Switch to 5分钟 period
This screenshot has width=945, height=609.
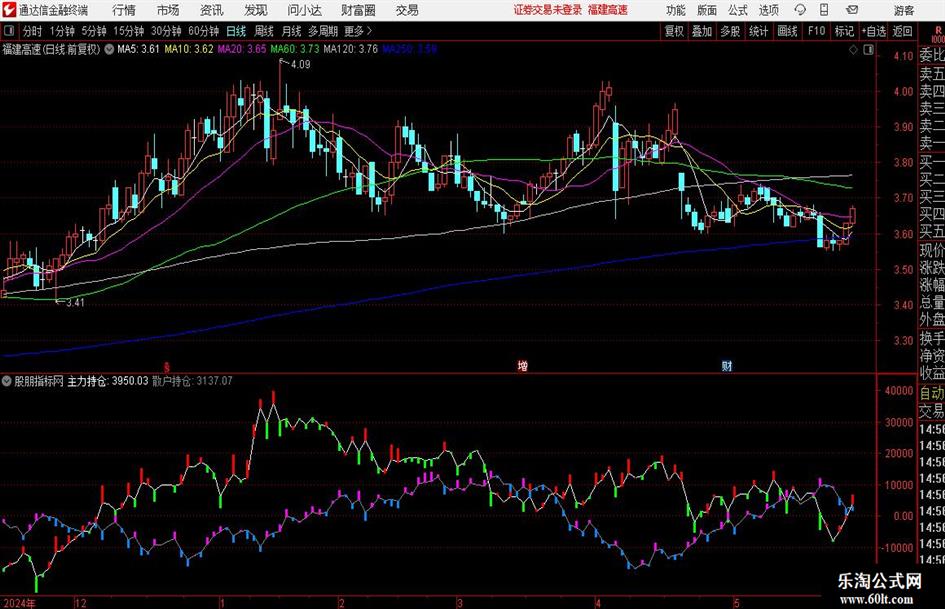click(x=94, y=31)
